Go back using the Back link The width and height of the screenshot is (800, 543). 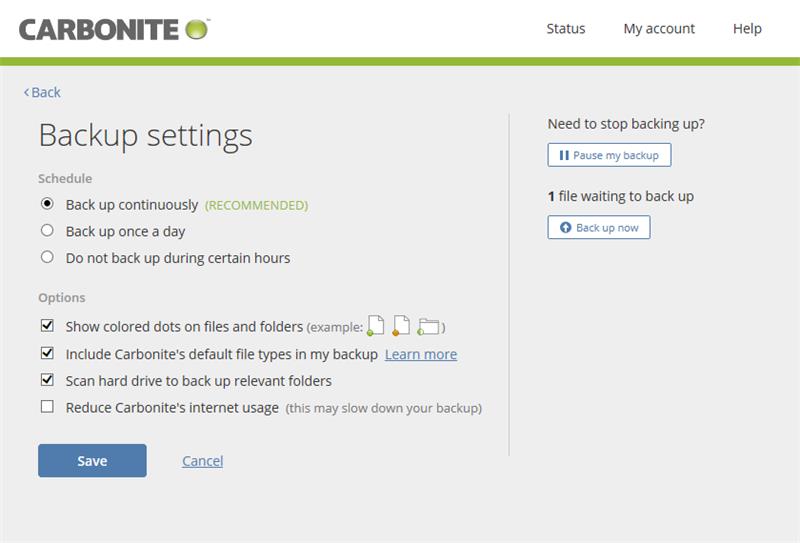tap(42, 92)
